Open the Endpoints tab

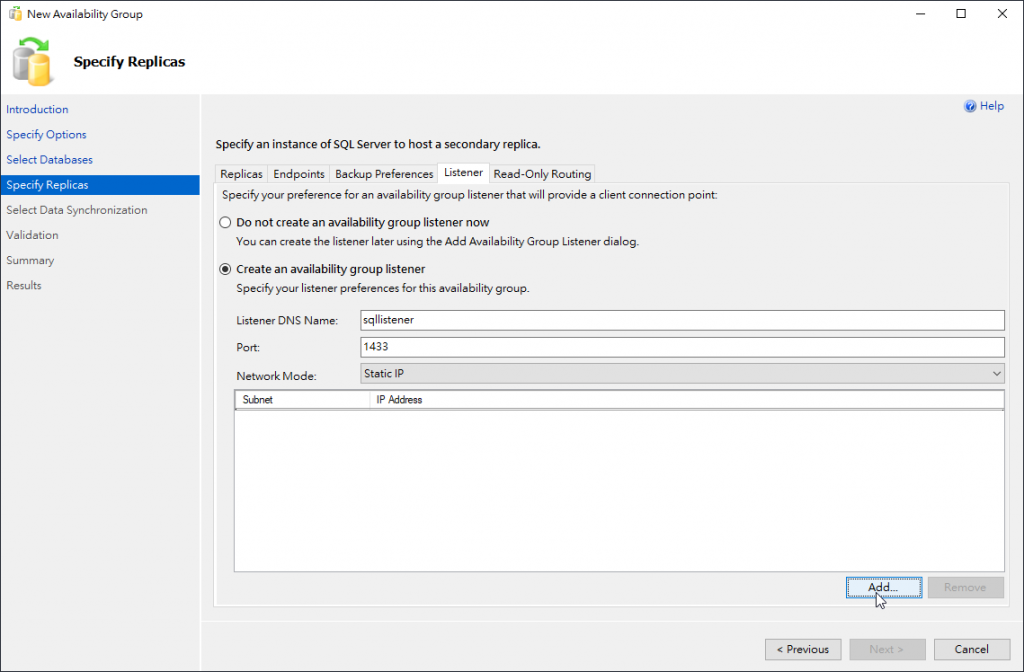299,174
